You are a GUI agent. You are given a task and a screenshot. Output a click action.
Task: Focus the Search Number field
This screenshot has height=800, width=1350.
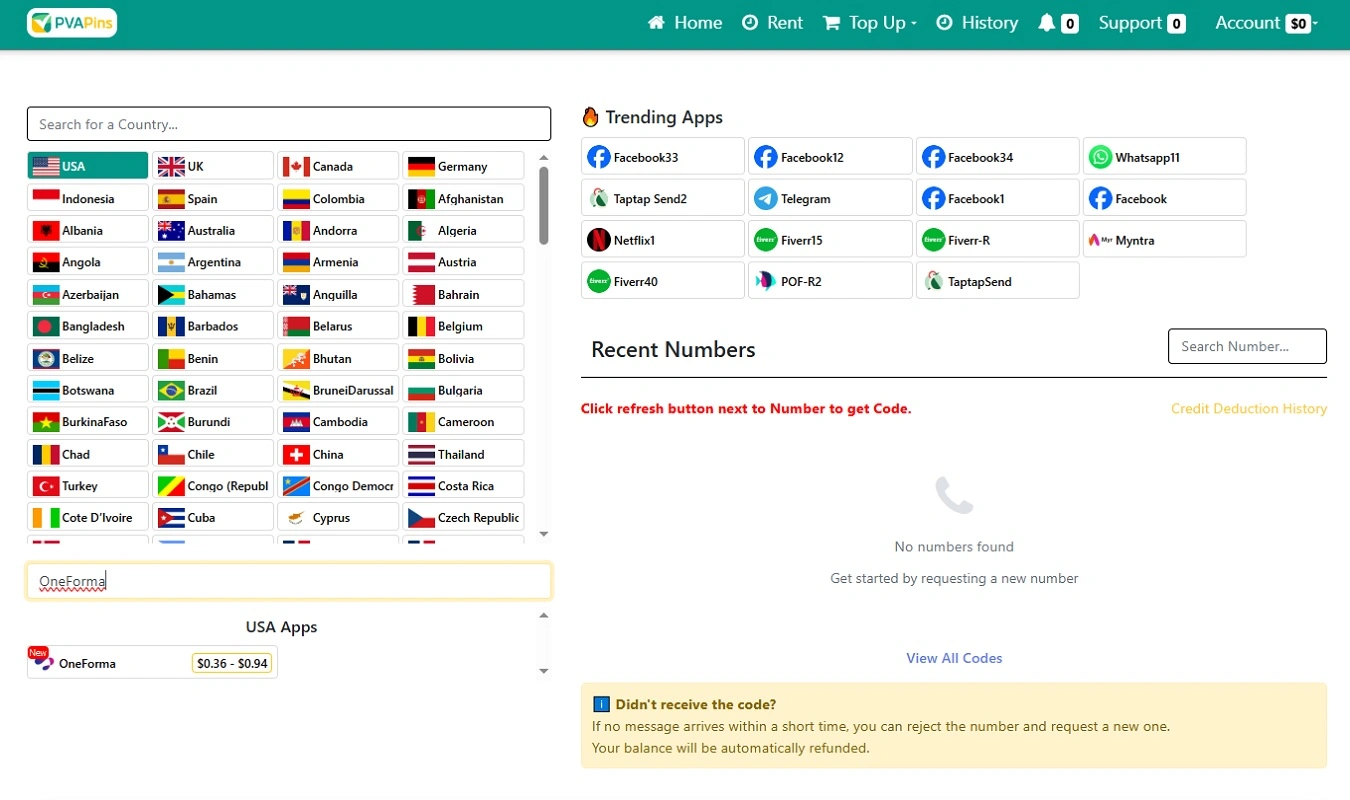1247,346
